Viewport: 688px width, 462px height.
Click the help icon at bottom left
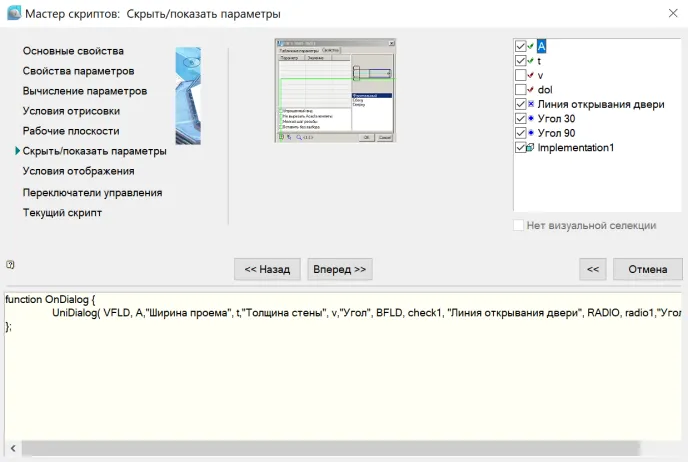[x=10, y=265]
